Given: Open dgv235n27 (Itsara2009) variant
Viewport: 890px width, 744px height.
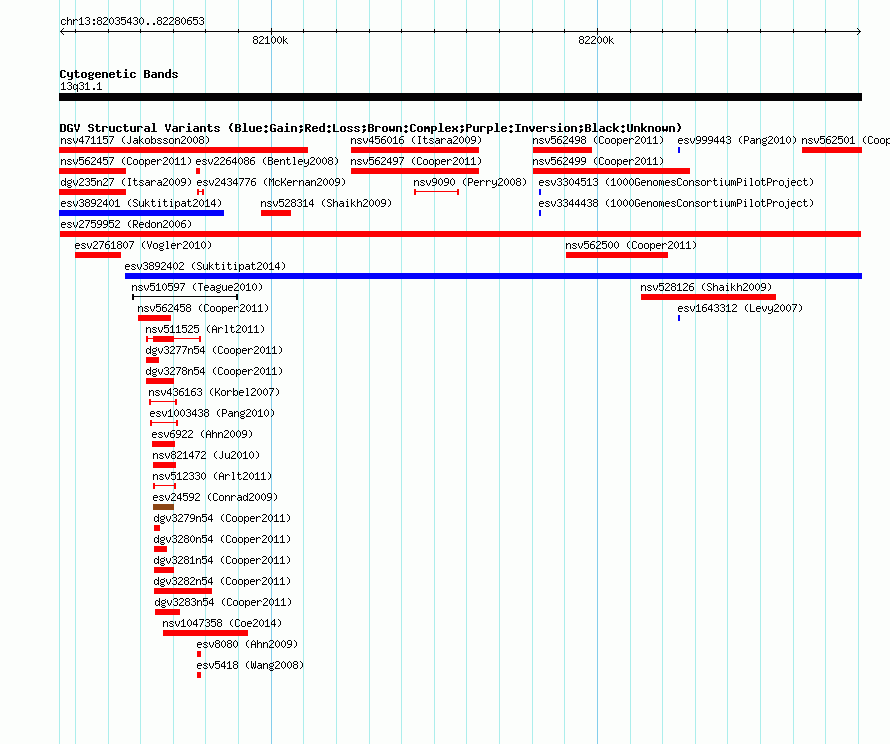Looking at the screenshot, I should point(126,182).
